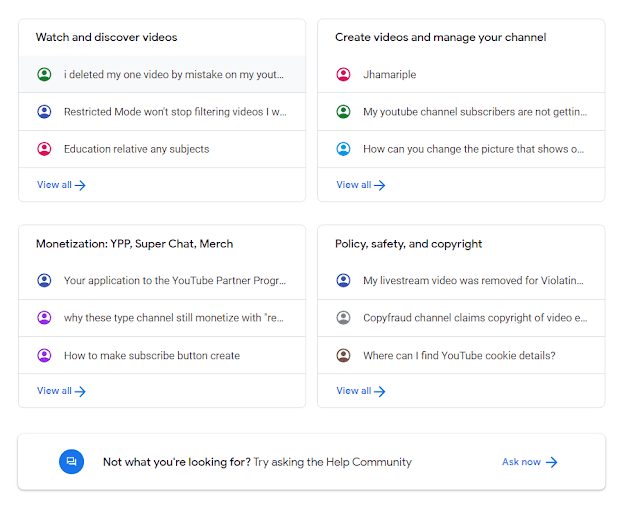Click avatar icon beside 'i deleted my one video' post
This screenshot has height=505, width=640.
pyautogui.click(x=44, y=74)
